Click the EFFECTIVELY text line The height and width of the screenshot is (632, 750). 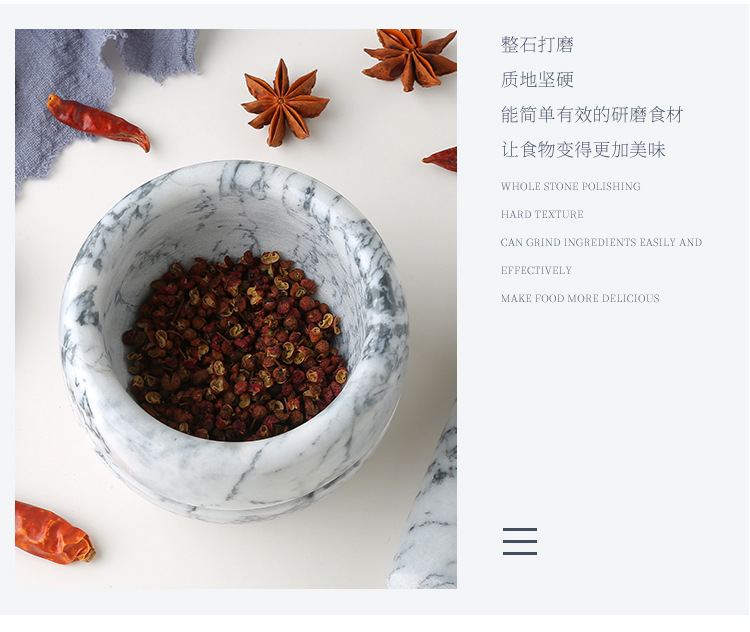[536, 270]
